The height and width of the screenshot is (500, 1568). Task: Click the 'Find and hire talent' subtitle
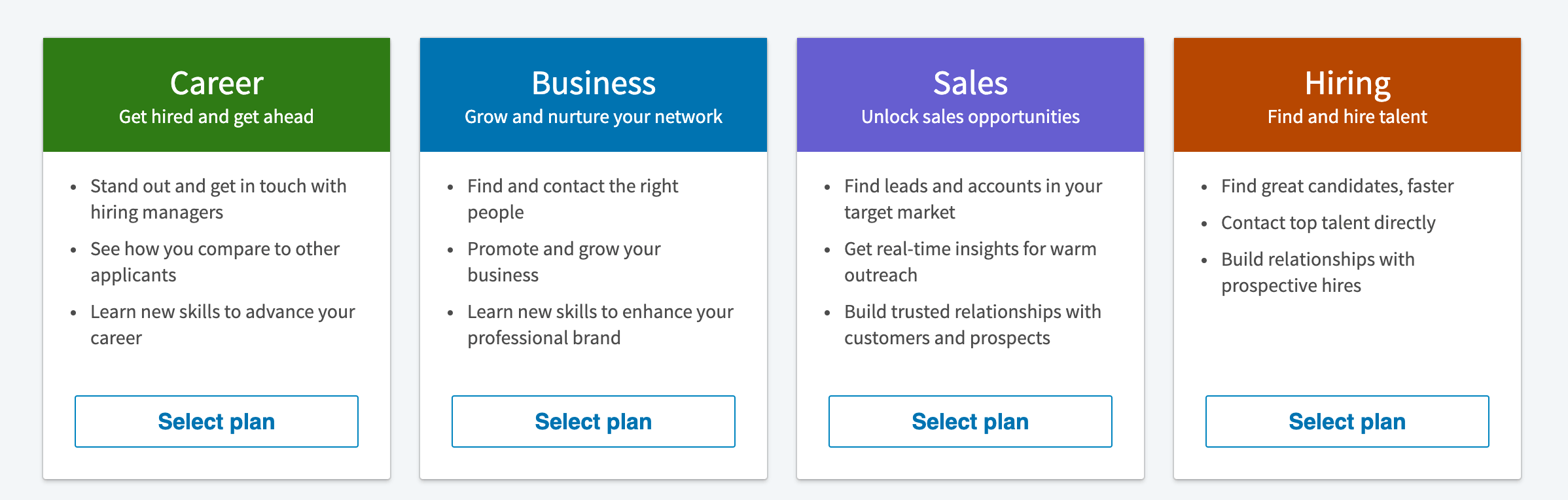[x=1346, y=117]
